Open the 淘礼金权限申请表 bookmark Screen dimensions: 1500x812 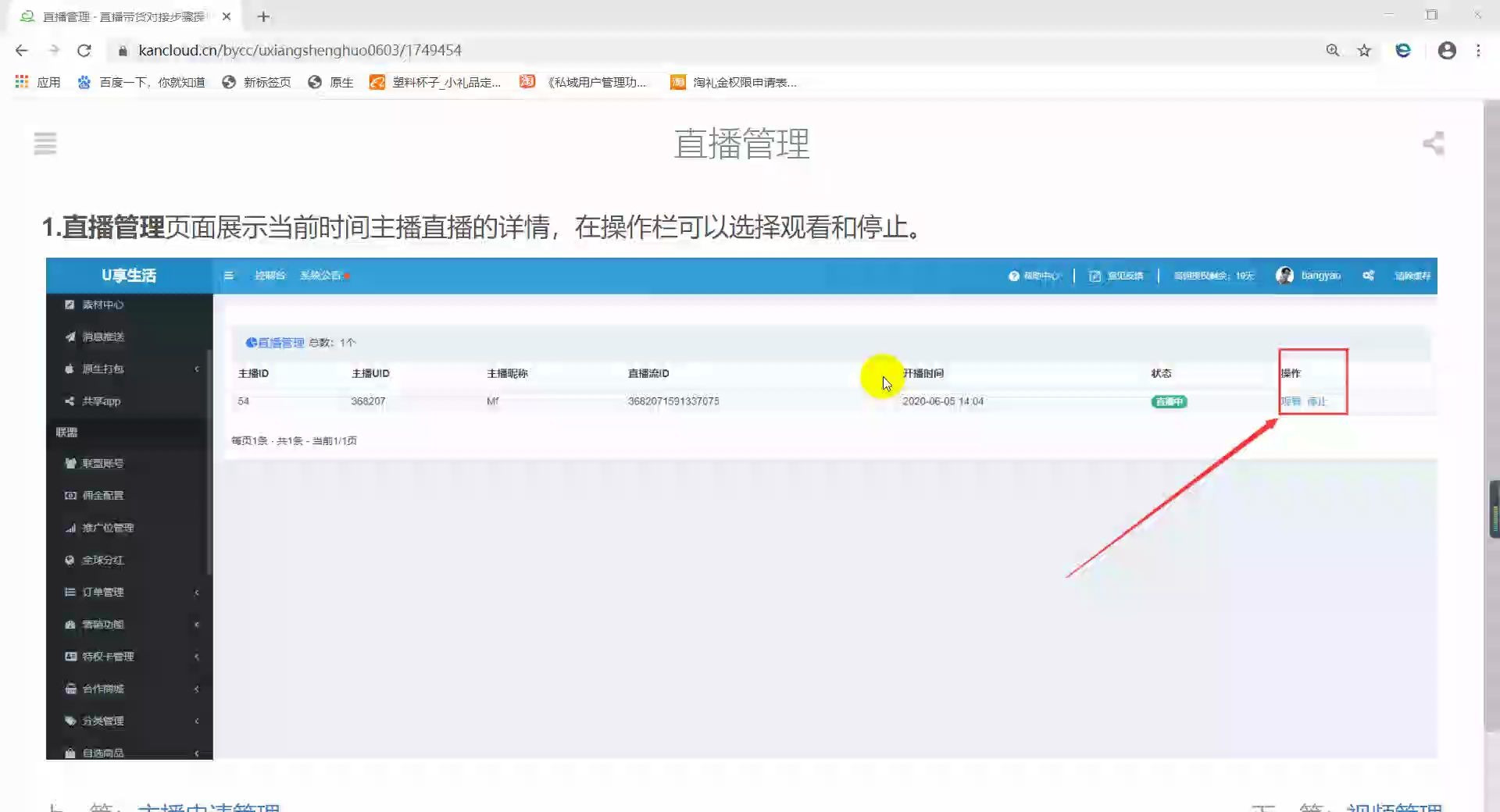coord(734,82)
